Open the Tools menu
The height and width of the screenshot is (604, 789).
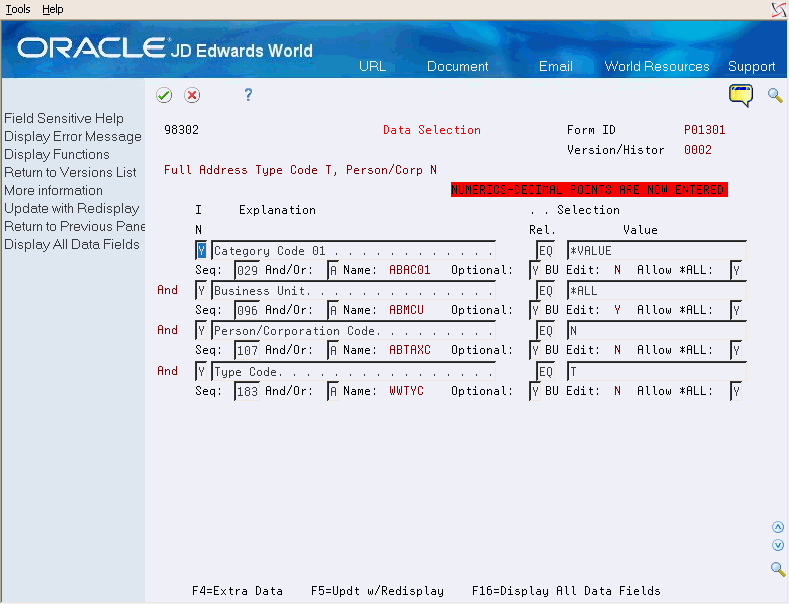click(x=18, y=9)
